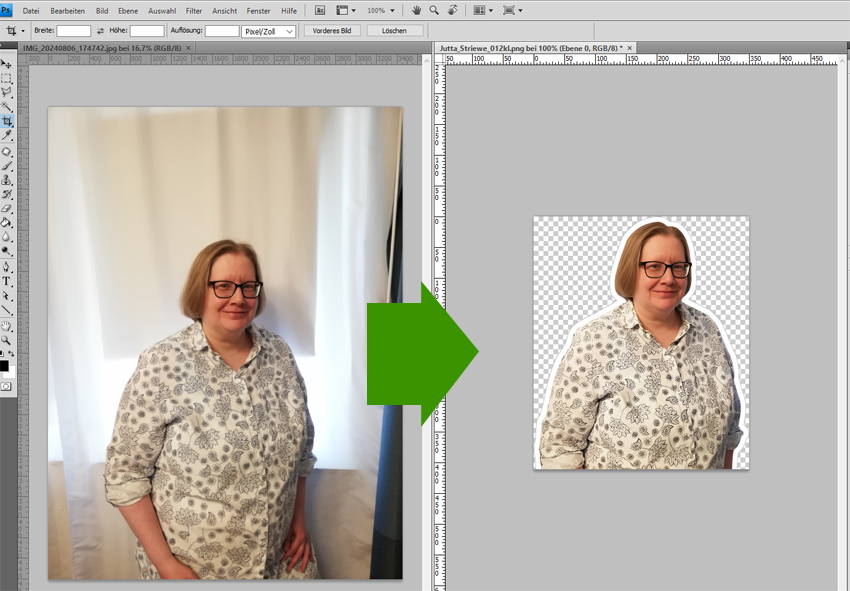Open the Auswahl menu
Image resolution: width=850 pixels, height=591 pixels.
[x=162, y=11]
